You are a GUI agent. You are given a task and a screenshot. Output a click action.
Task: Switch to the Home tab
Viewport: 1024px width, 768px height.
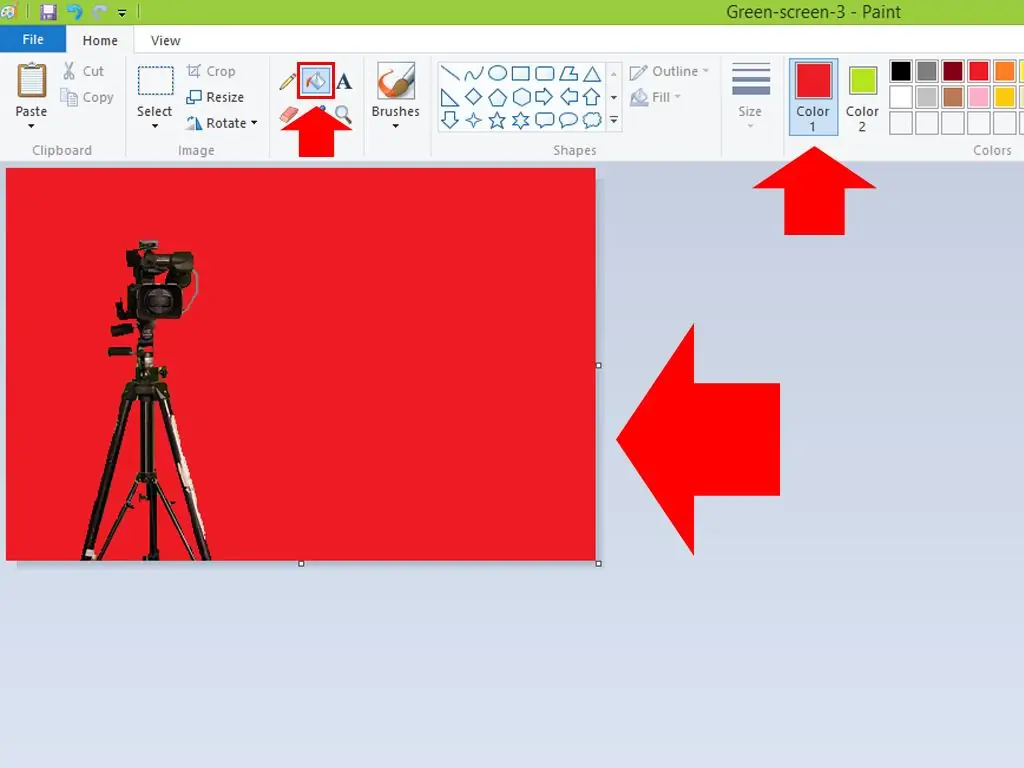tap(100, 40)
